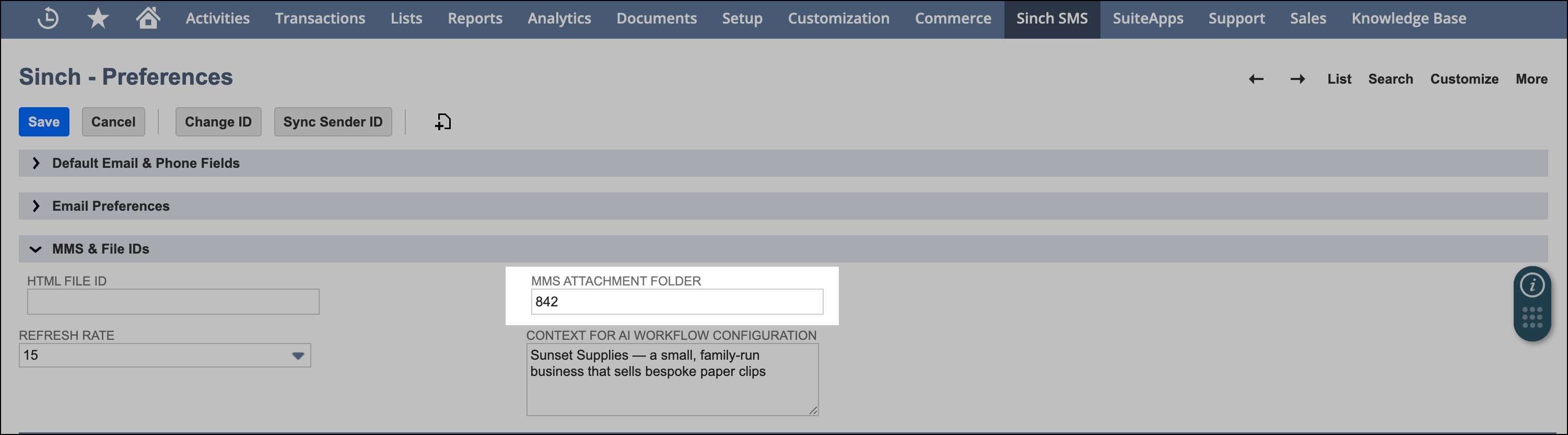Click the MMS Attachment Folder field
This screenshot has height=435, width=1568.
pos(677,302)
